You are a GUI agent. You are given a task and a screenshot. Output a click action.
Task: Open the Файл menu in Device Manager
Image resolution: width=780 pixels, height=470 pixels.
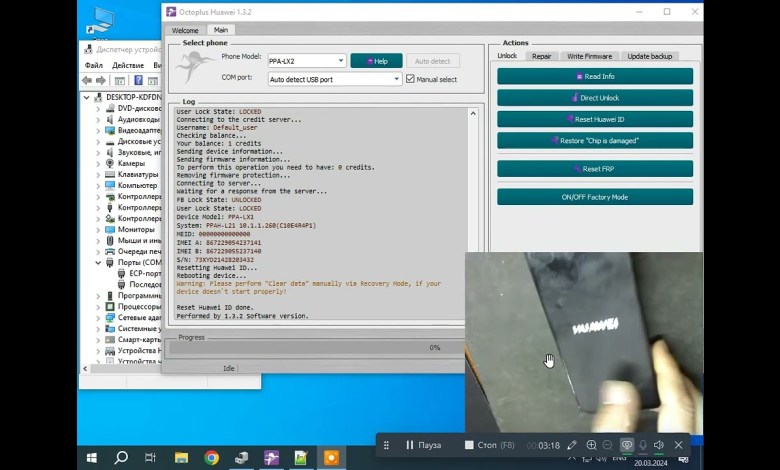[93, 65]
